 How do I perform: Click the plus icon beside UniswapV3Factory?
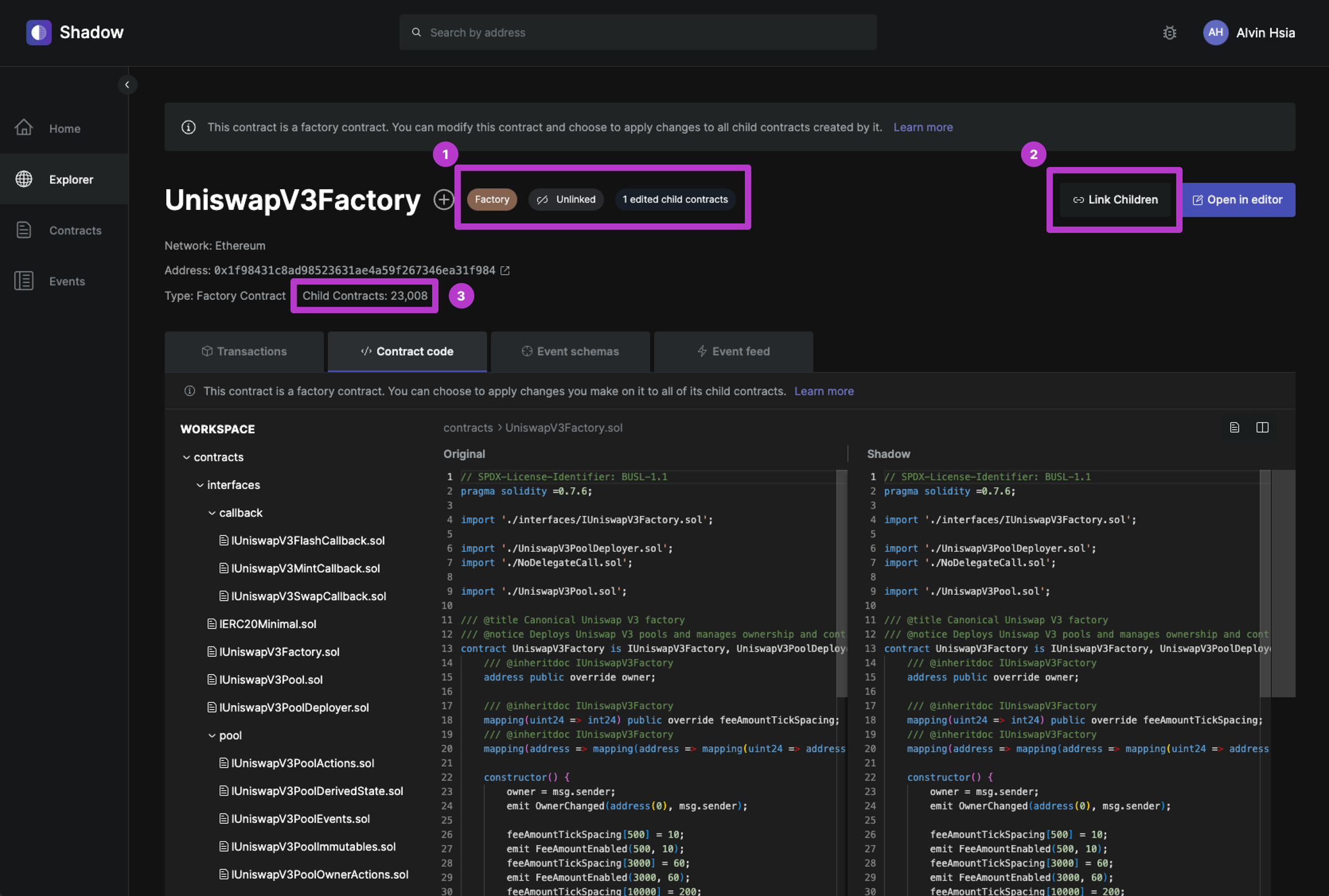(x=443, y=199)
